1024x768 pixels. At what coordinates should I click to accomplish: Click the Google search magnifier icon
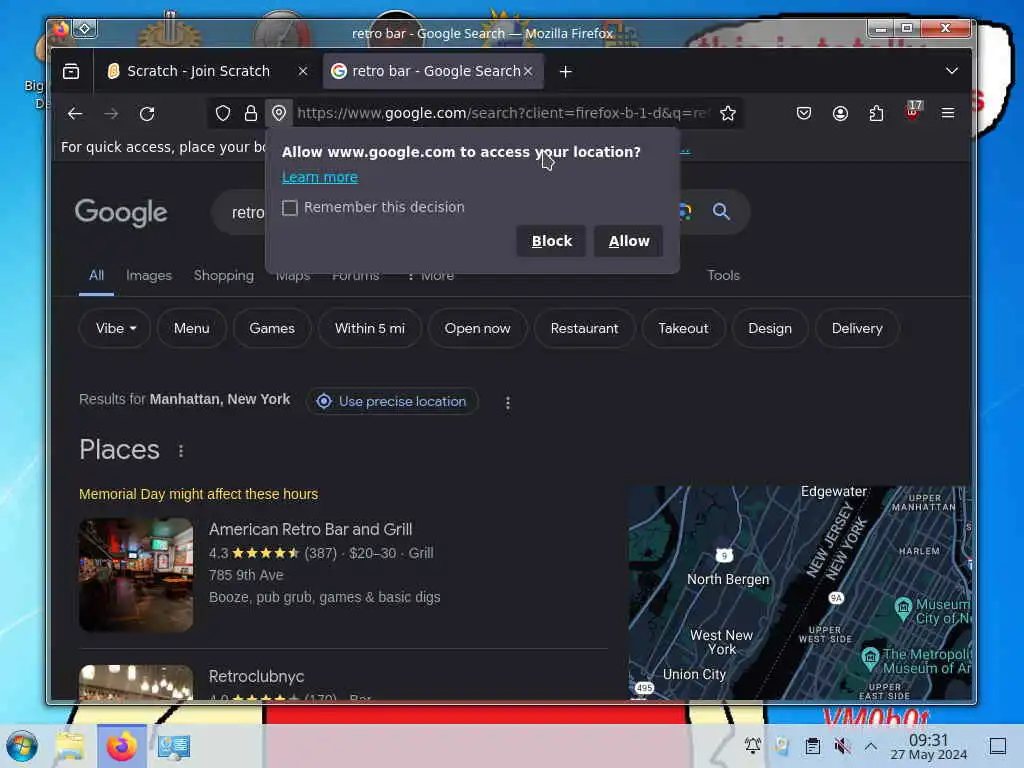click(721, 211)
